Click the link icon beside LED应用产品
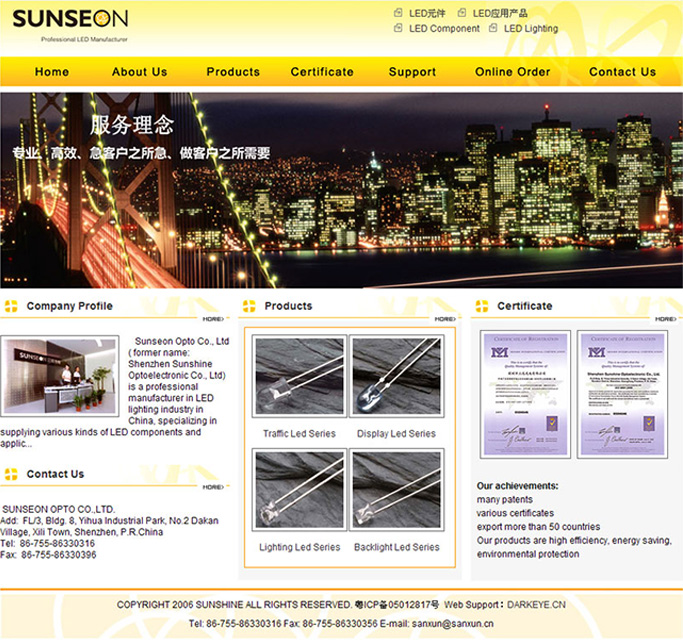 click(x=462, y=13)
